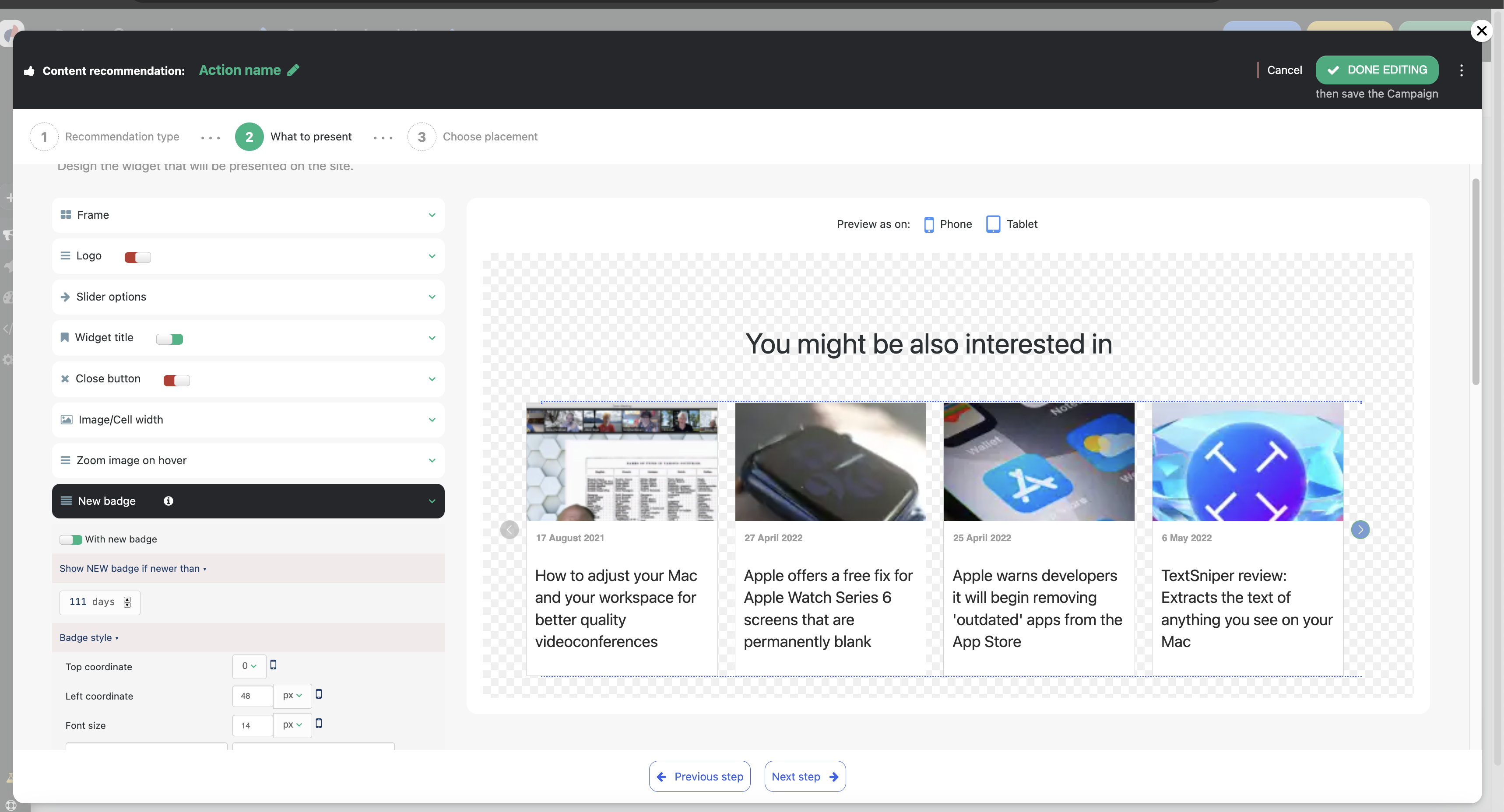The height and width of the screenshot is (812, 1504).
Task: Expand the Widget title section chevron
Action: (x=432, y=338)
